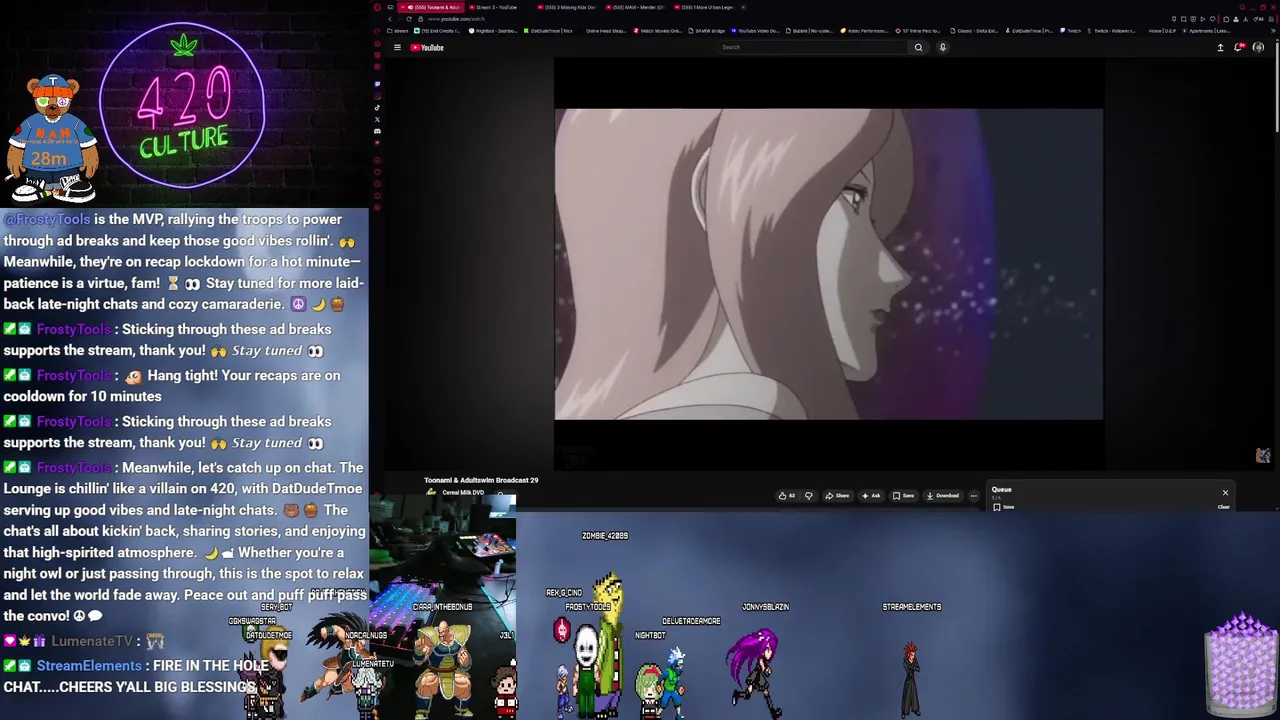
Task: Click StreamElements username in chat
Action: coord(89,665)
